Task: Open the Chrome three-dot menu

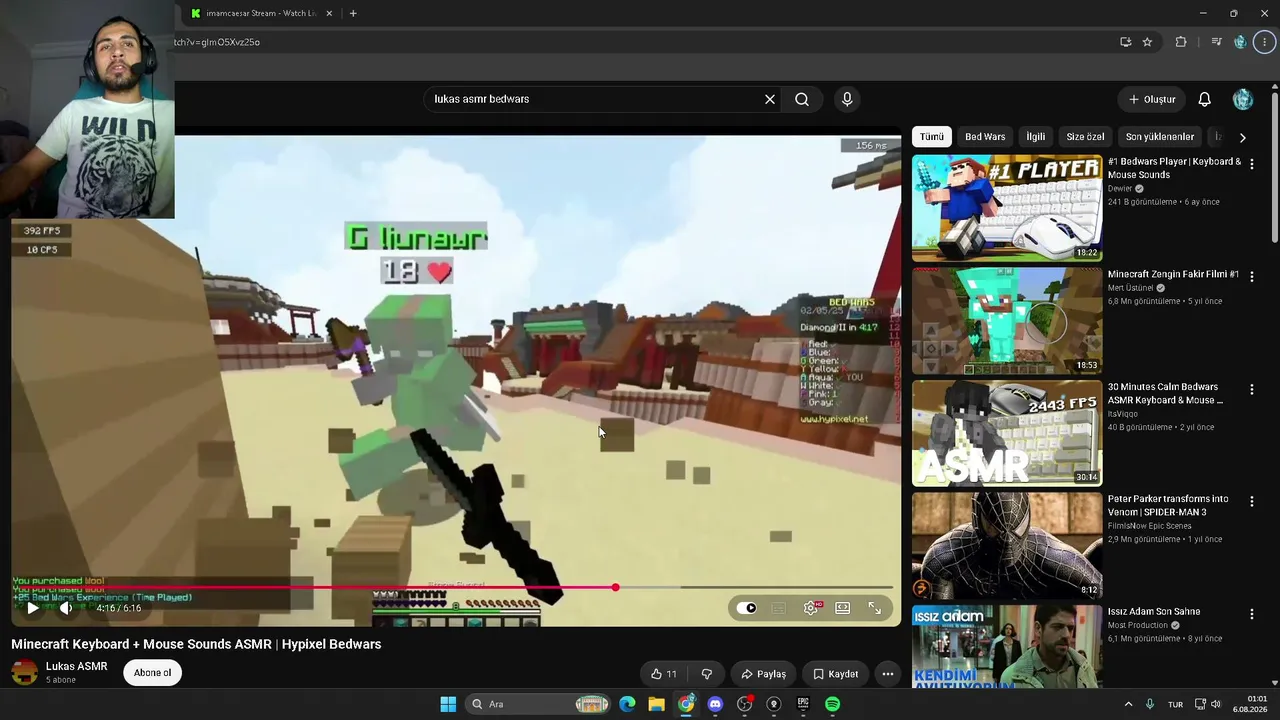Action: 1264,42
